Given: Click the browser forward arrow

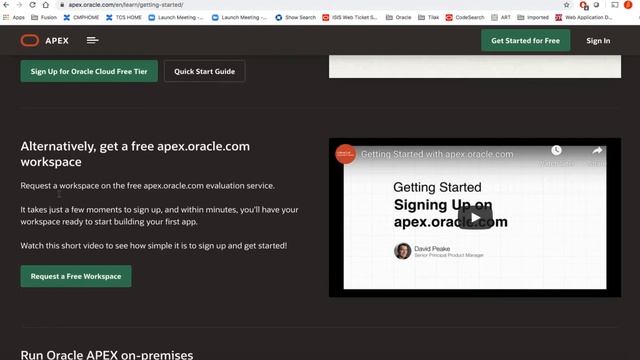Looking at the screenshot, I should click(19, 5).
